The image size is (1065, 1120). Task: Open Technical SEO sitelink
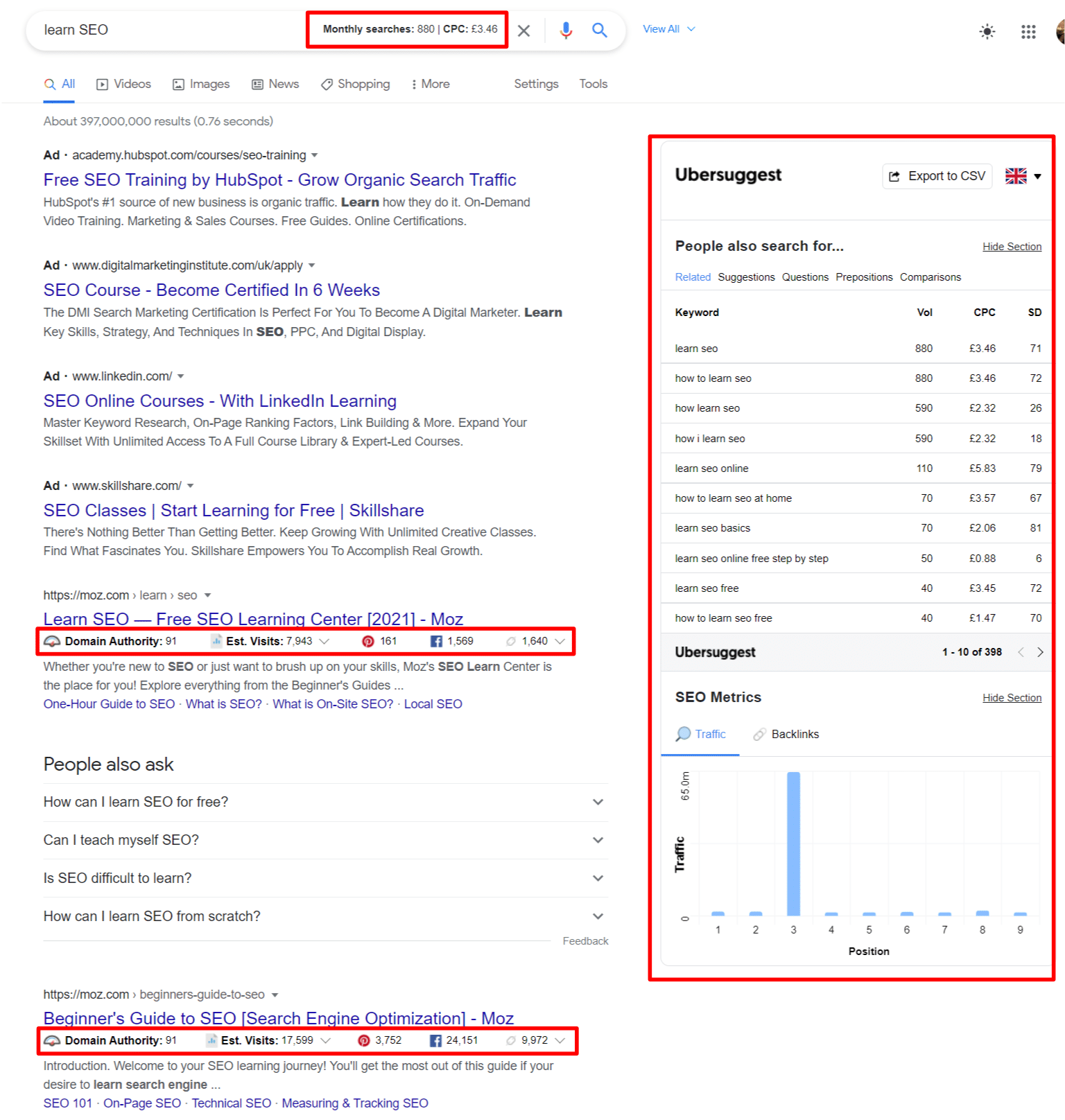[232, 1103]
